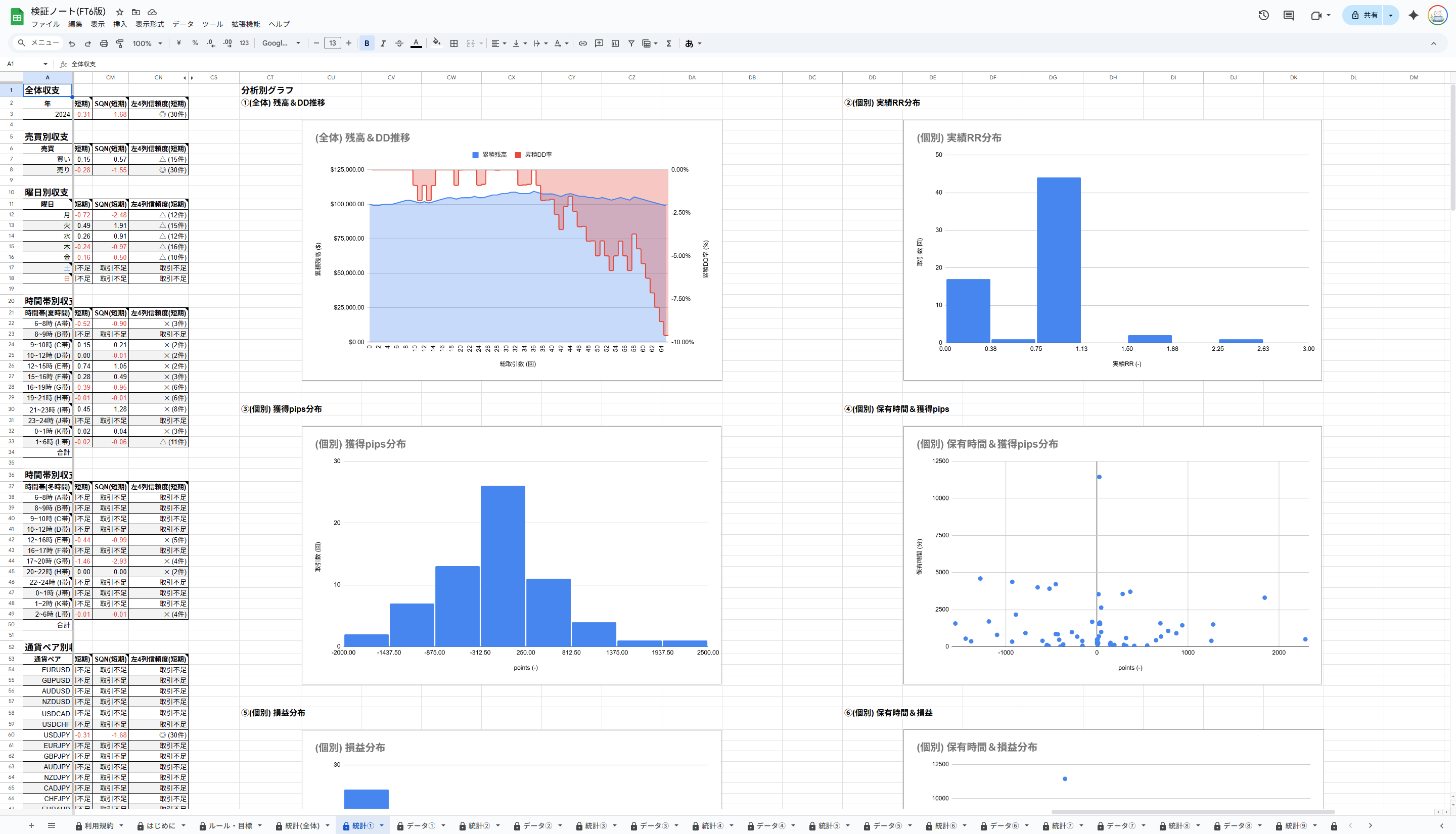Viewport: 1456px width, 834px height.
Task: Click the add sheet plus button
Action: 31,825
